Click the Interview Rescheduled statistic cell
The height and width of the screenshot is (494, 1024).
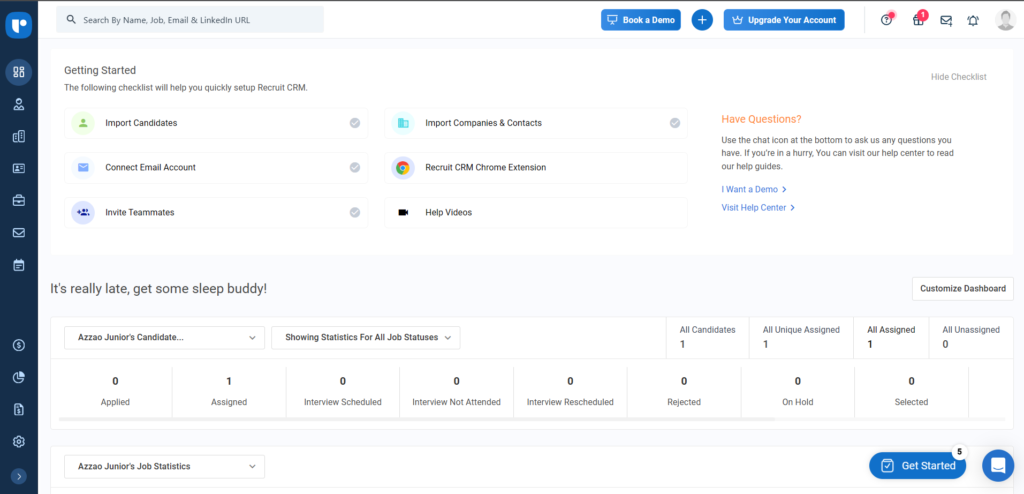click(x=570, y=391)
